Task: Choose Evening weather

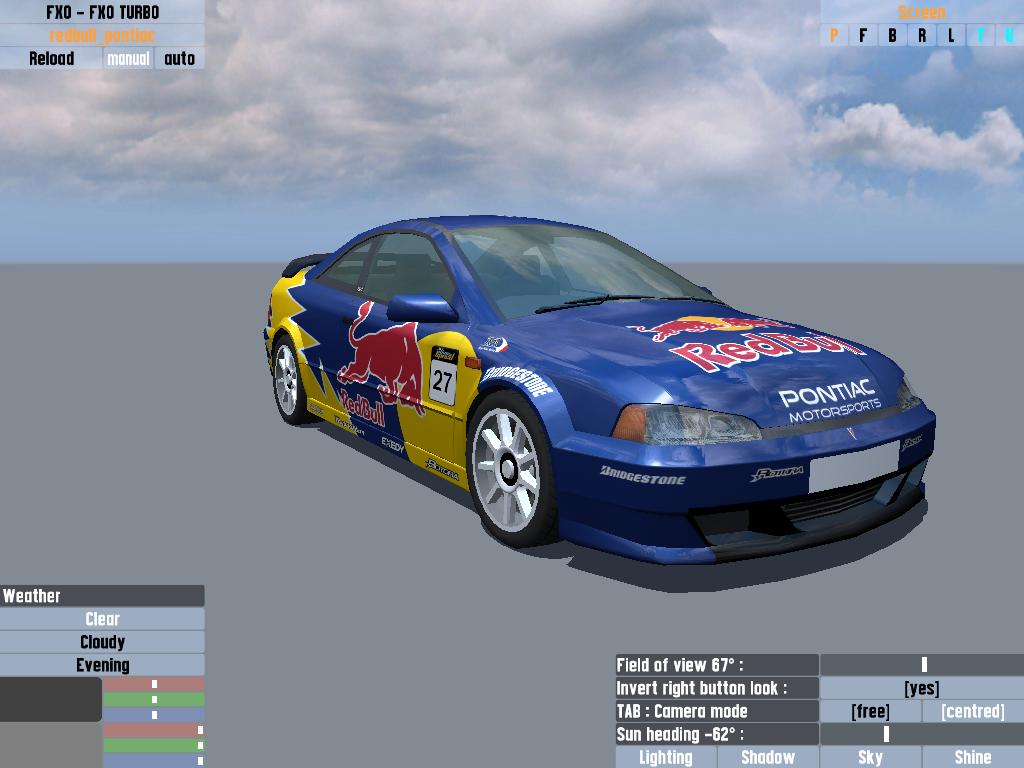Action: click(102, 665)
